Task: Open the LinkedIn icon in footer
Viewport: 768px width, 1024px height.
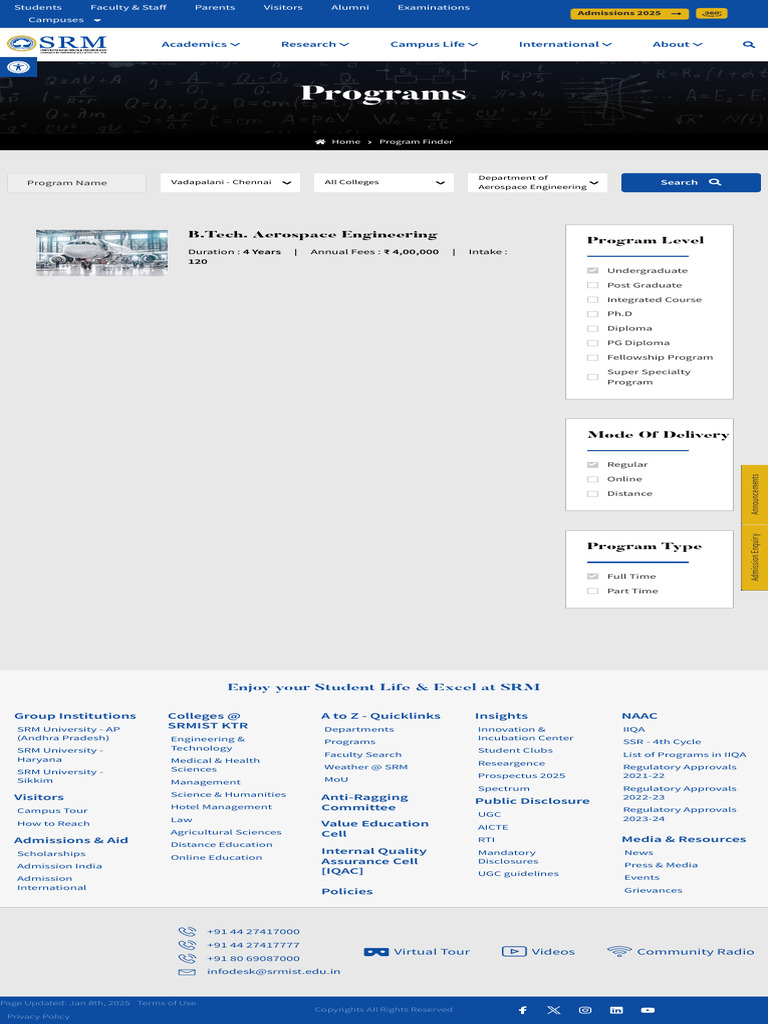Action: pyautogui.click(x=616, y=1010)
